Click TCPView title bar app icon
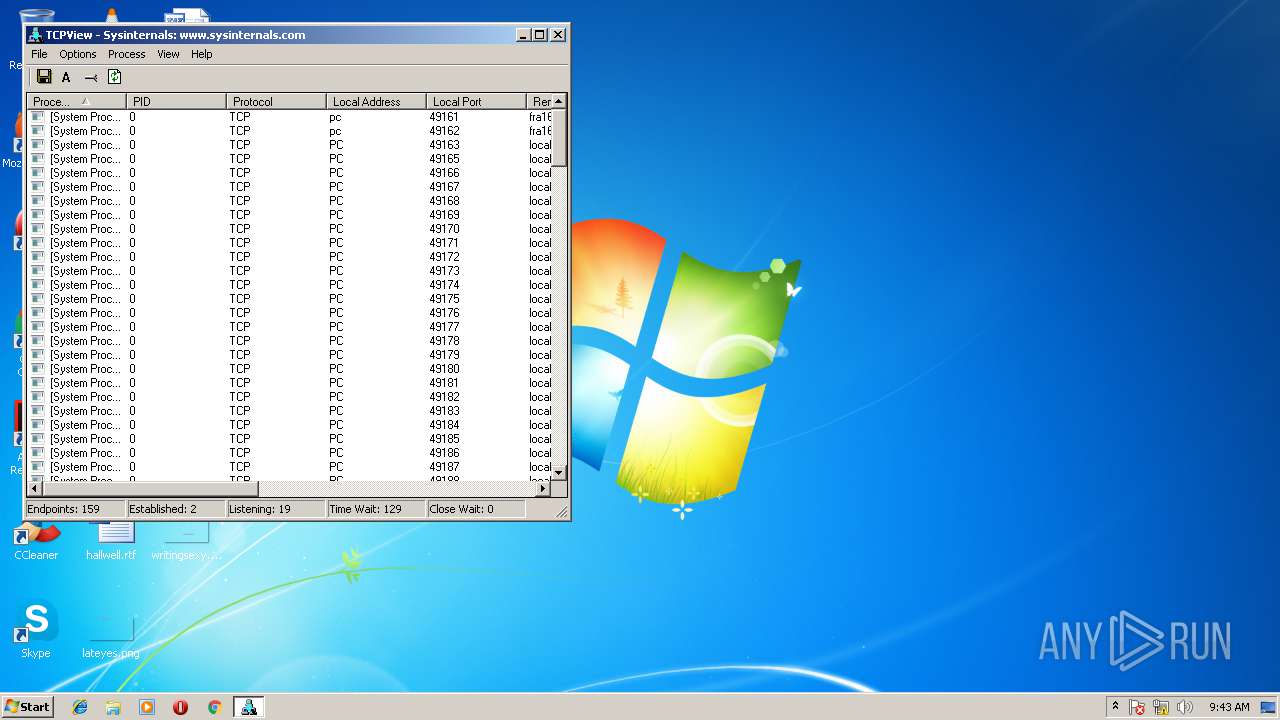 pyautogui.click(x=36, y=34)
